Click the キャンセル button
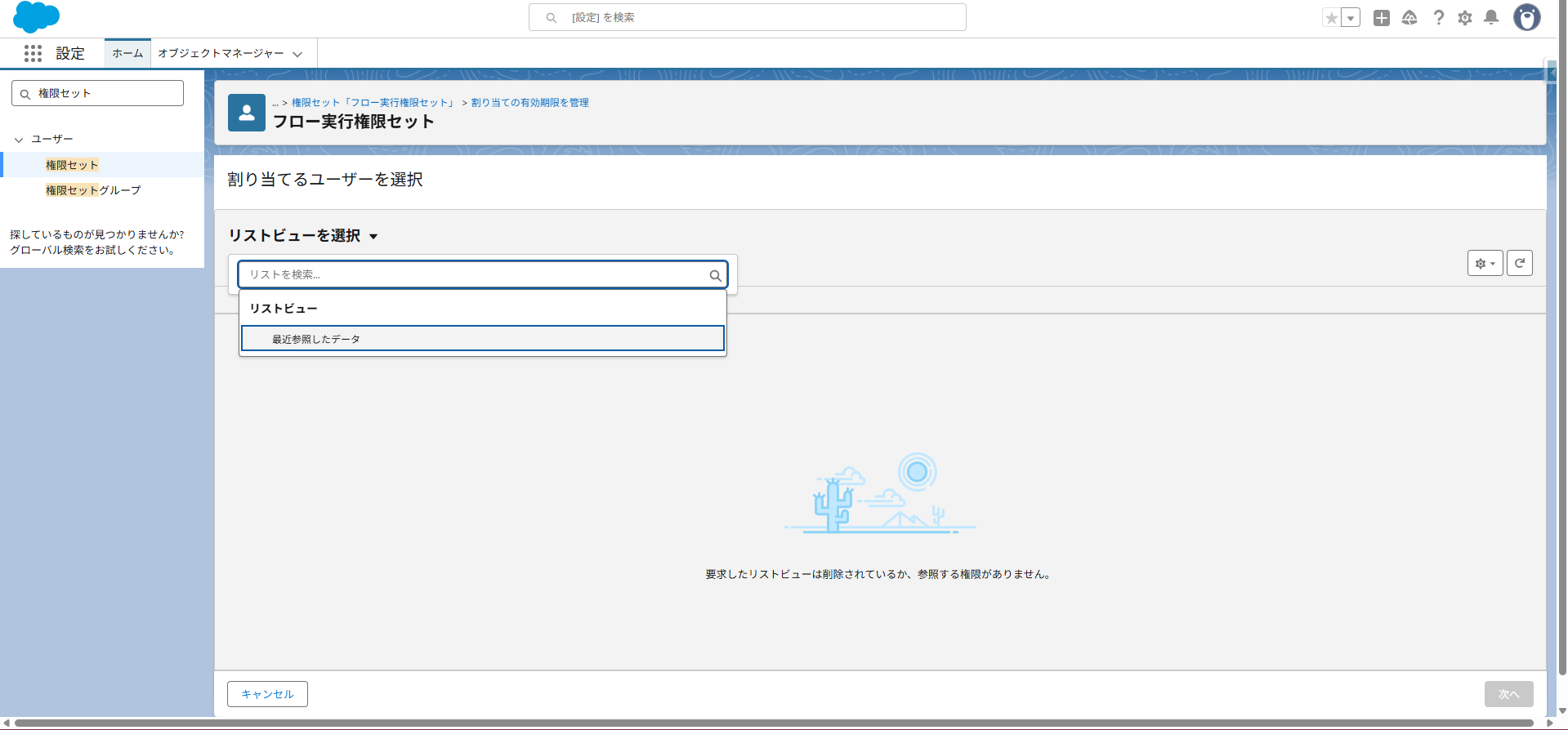This screenshot has height=730, width=1568. coord(267,694)
